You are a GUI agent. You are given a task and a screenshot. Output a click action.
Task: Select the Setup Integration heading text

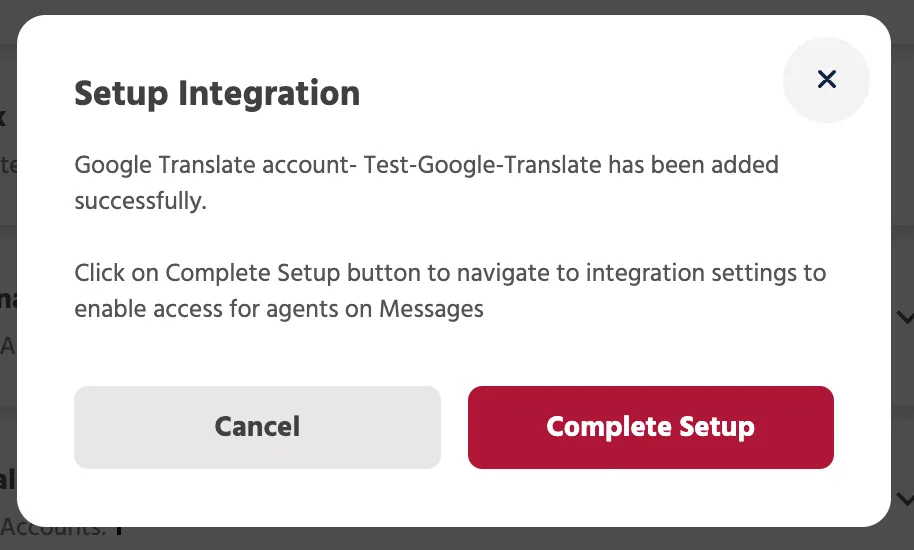(x=217, y=94)
